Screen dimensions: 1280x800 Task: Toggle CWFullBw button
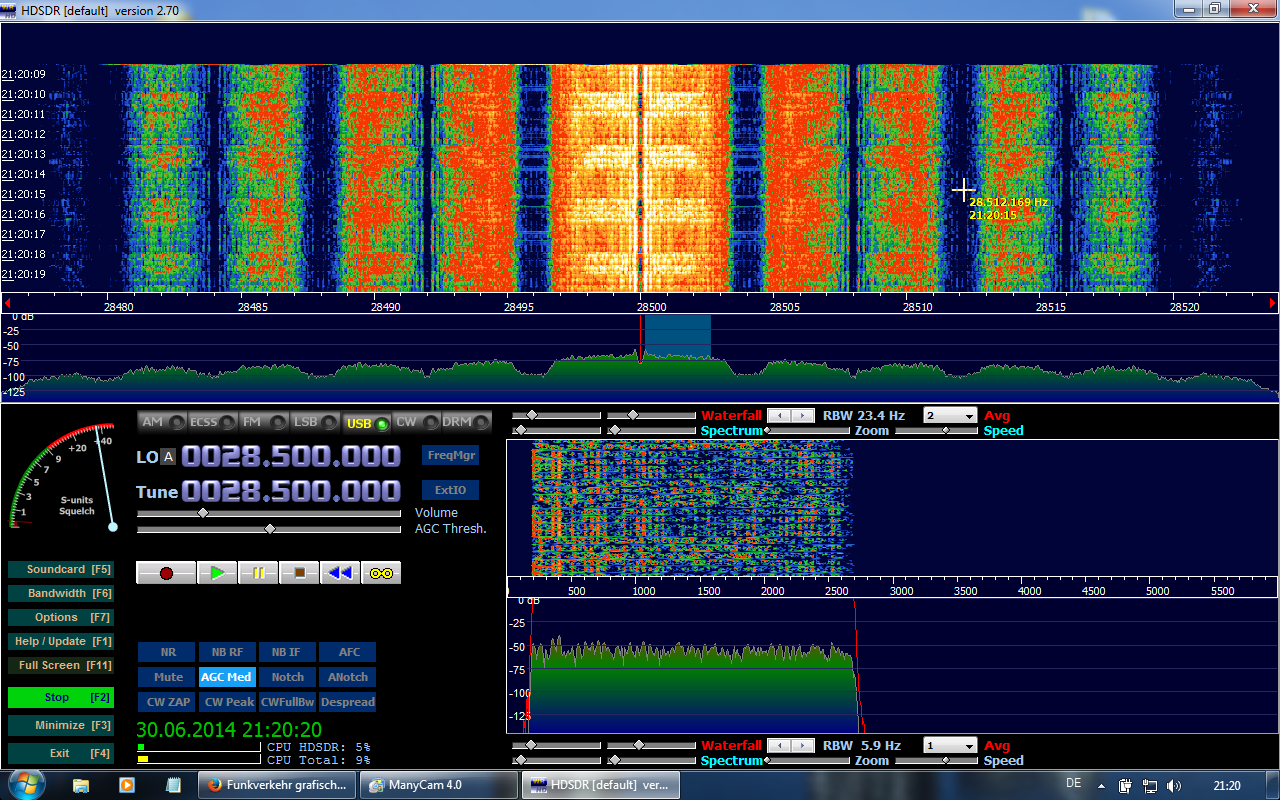(287, 702)
